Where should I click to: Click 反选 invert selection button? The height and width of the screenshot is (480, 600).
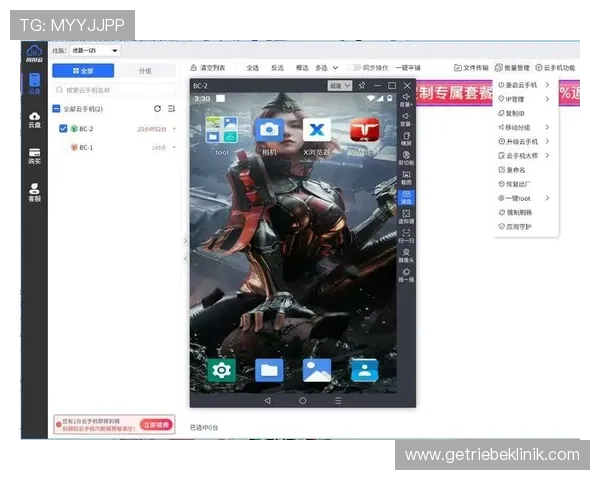coord(277,68)
